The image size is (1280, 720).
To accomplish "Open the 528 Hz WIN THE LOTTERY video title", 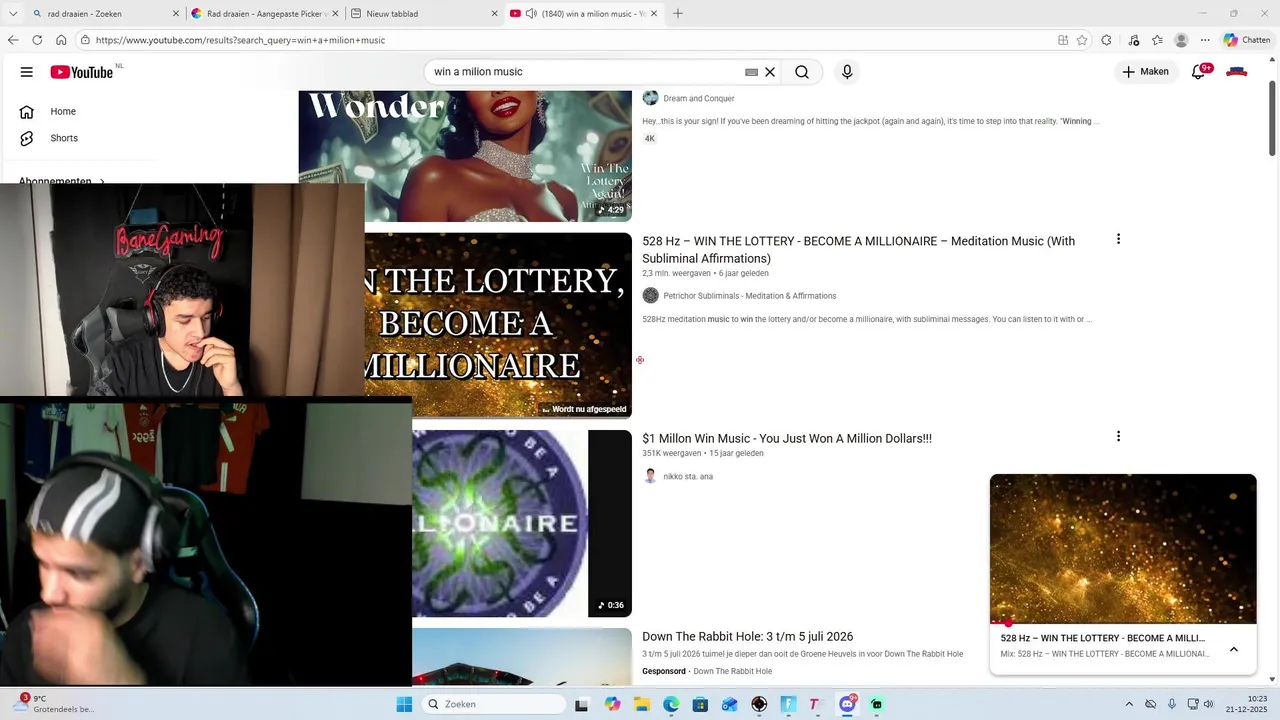I will point(859,249).
